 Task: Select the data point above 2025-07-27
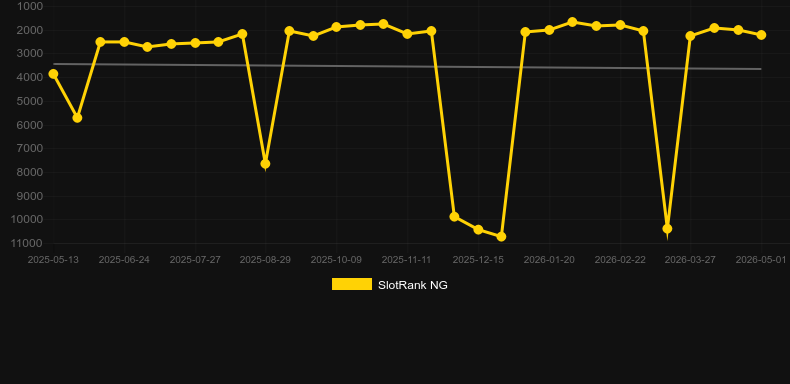pos(195,43)
